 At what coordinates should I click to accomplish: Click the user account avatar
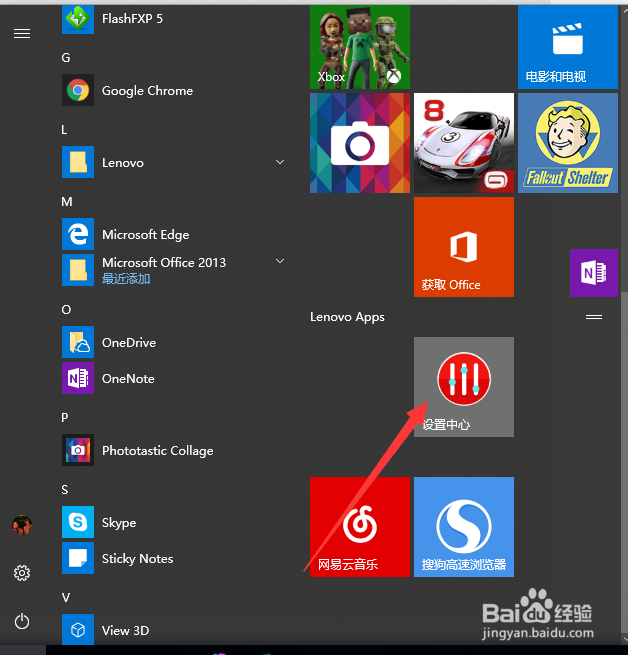(x=22, y=525)
